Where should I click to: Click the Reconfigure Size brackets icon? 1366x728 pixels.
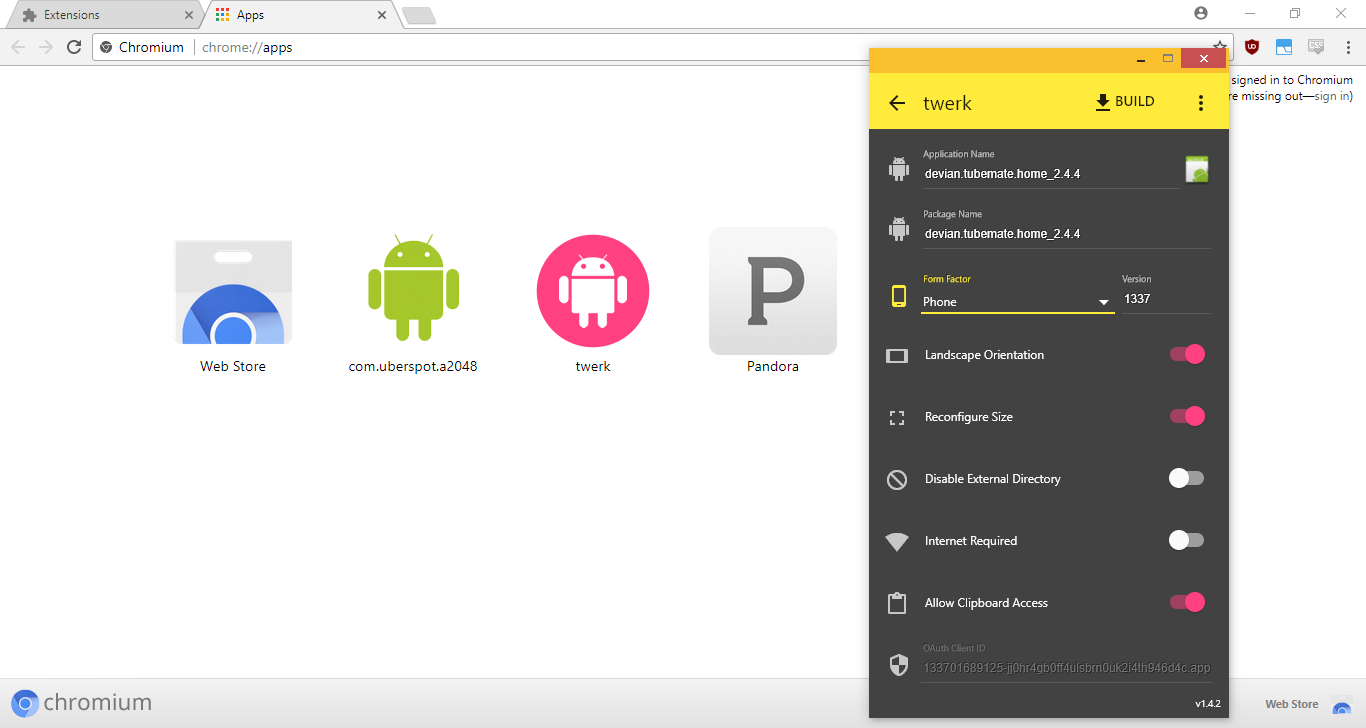[897, 417]
